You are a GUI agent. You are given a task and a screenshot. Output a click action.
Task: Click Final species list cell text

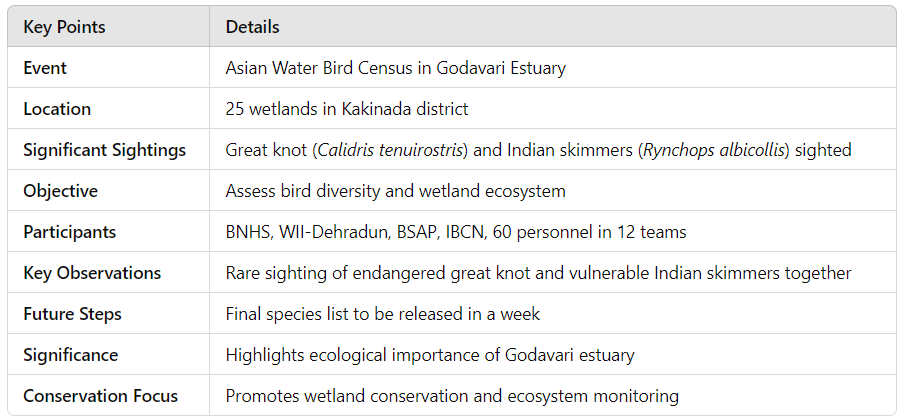click(383, 314)
